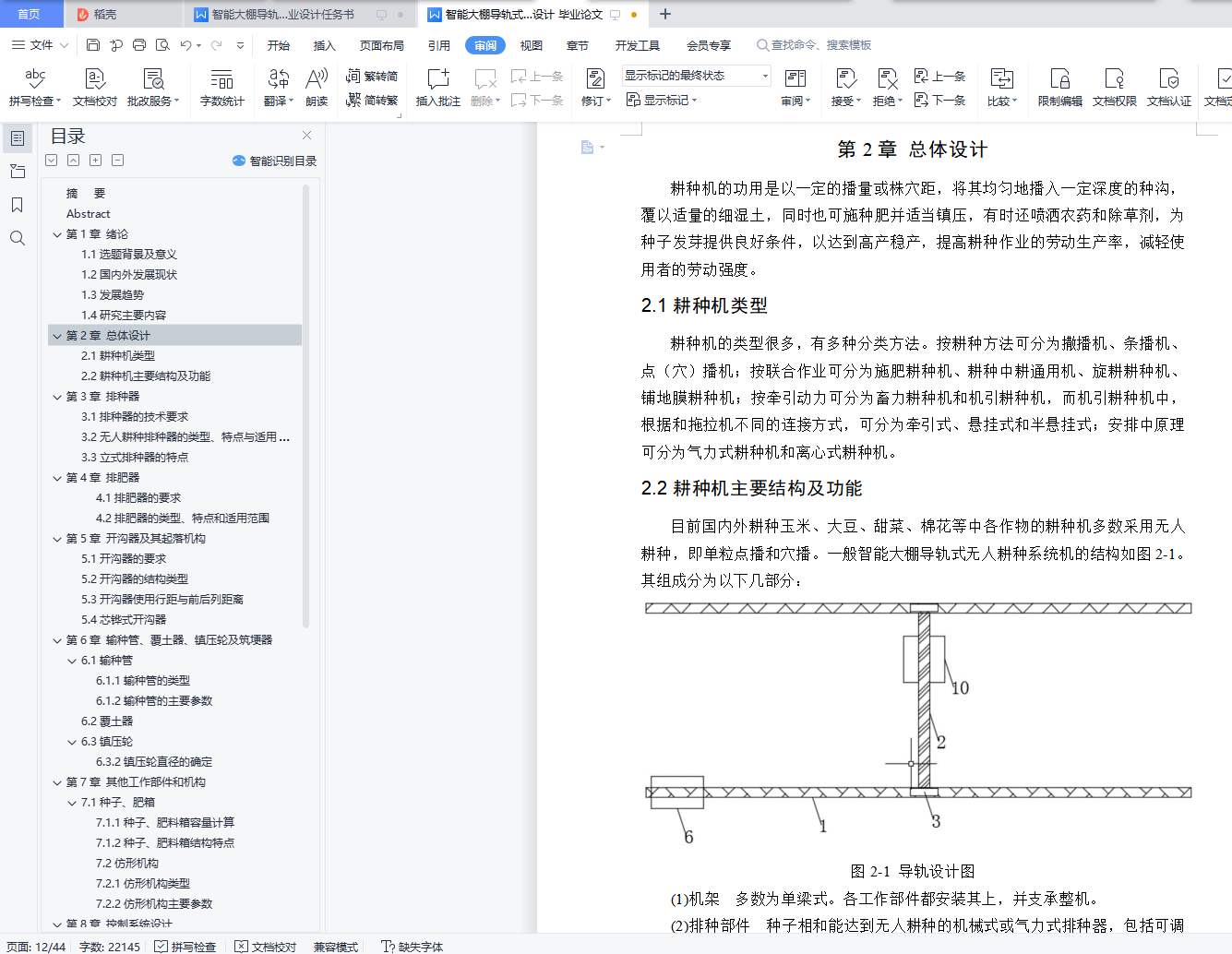Screen dimensions: 1232x954
Task: Collapse the chevron beside 7.1 种子、肥箱
Action: click(72, 803)
